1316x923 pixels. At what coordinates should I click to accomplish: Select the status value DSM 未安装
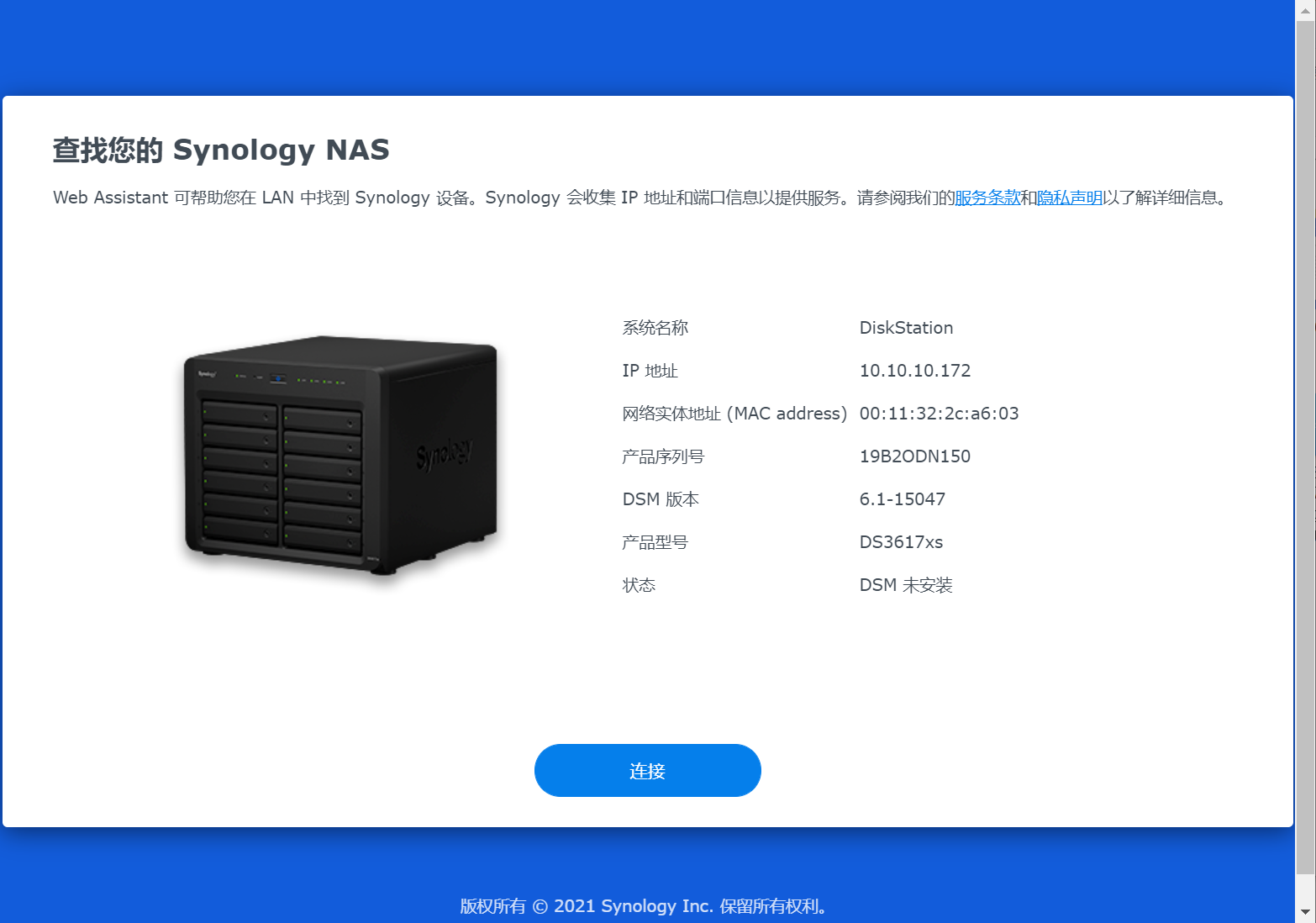906,585
